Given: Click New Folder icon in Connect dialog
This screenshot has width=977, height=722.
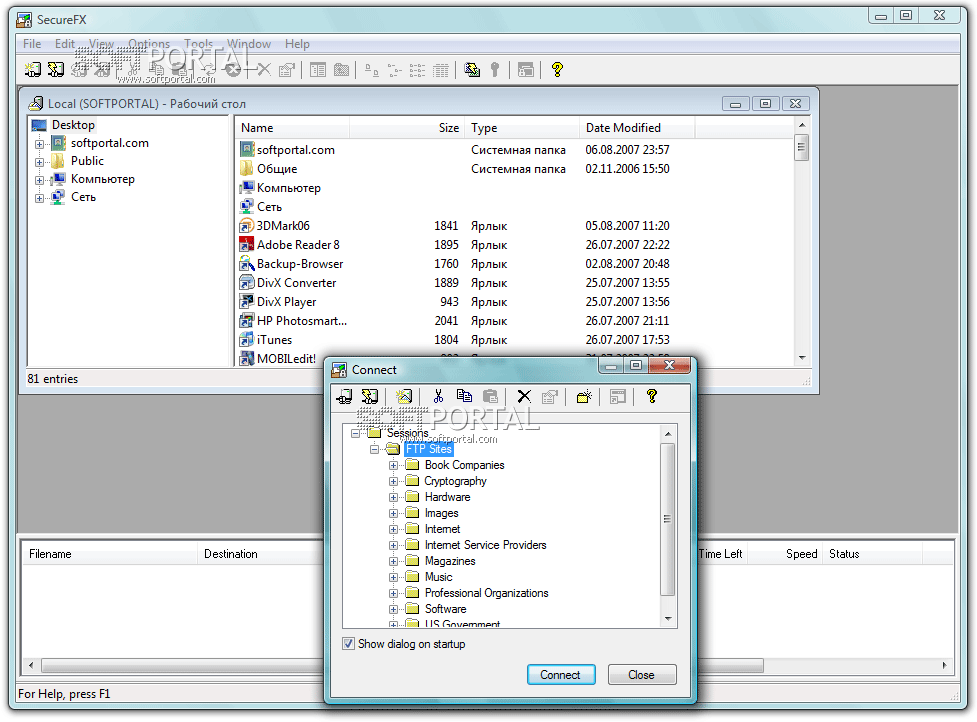Looking at the screenshot, I should 584,396.
